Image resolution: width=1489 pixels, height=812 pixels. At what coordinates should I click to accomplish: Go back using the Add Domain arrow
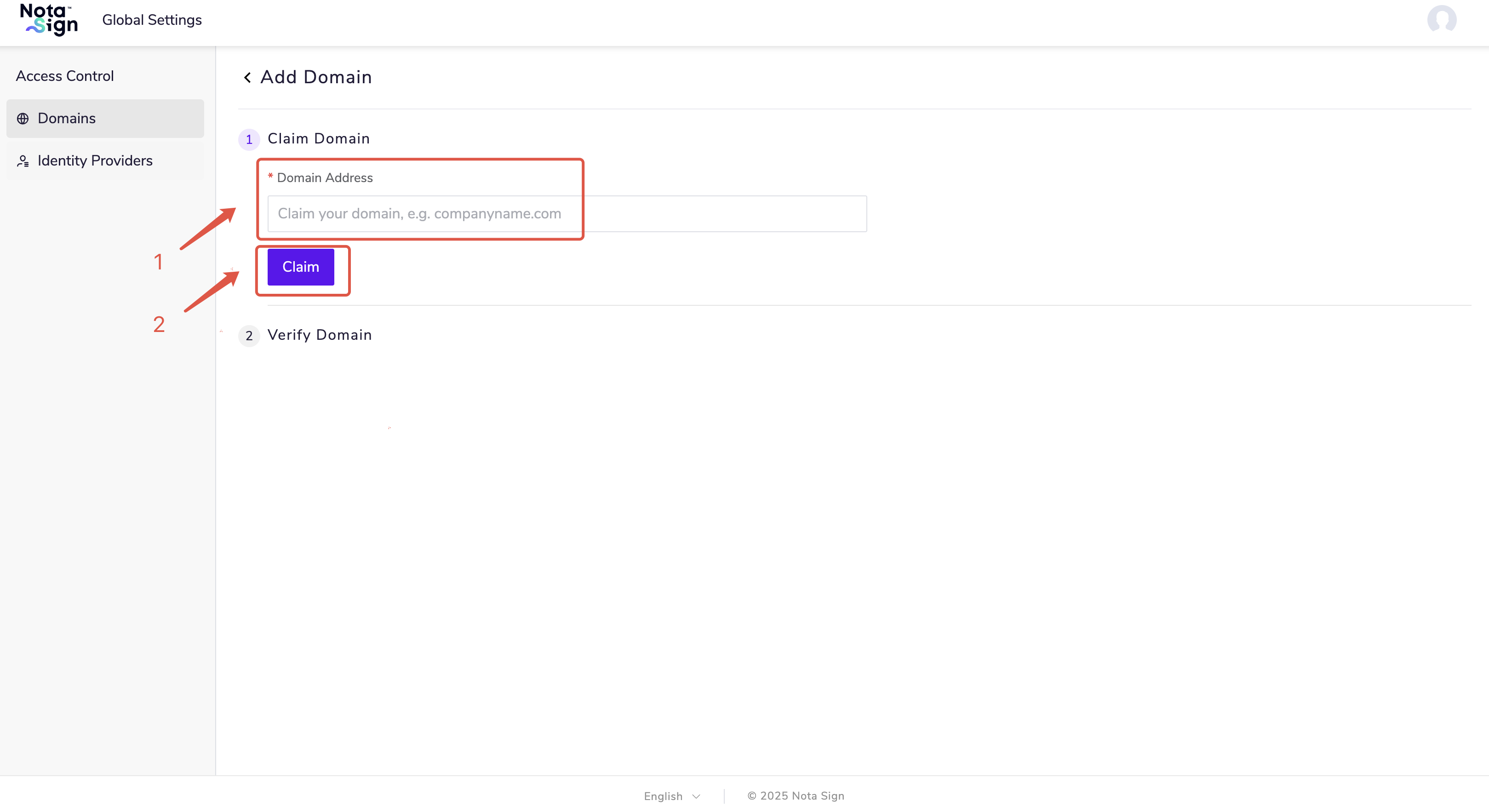247,77
